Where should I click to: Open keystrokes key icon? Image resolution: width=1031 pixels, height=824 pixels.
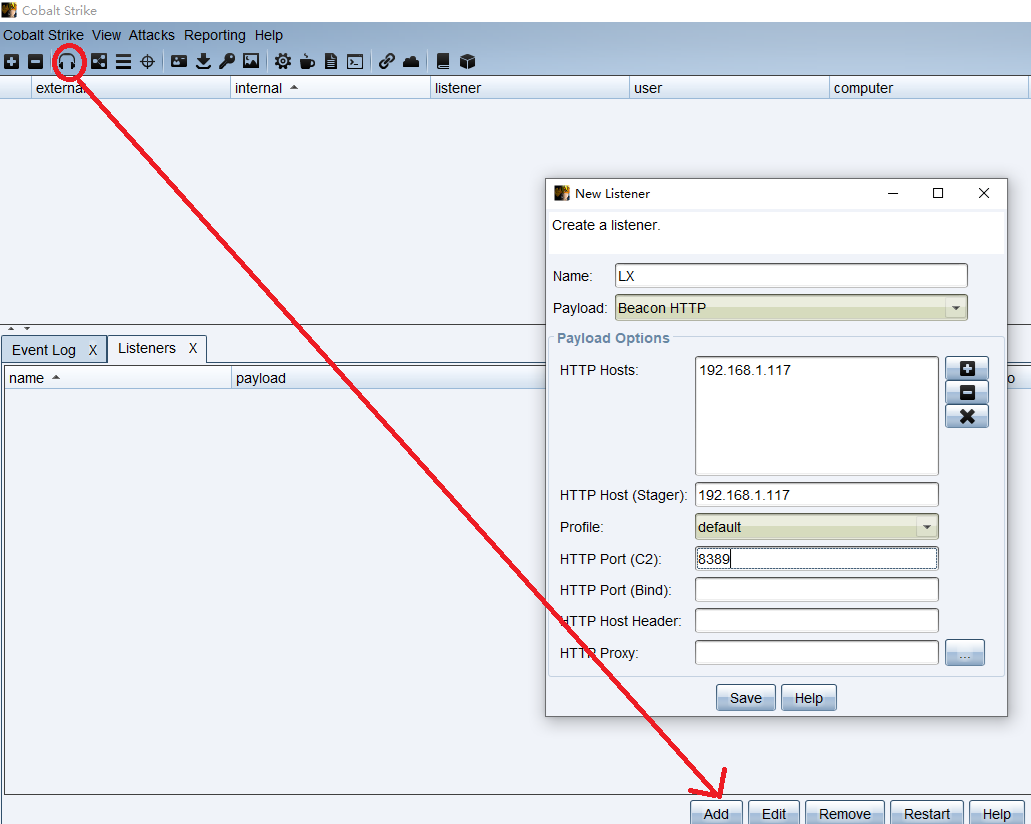point(227,61)
